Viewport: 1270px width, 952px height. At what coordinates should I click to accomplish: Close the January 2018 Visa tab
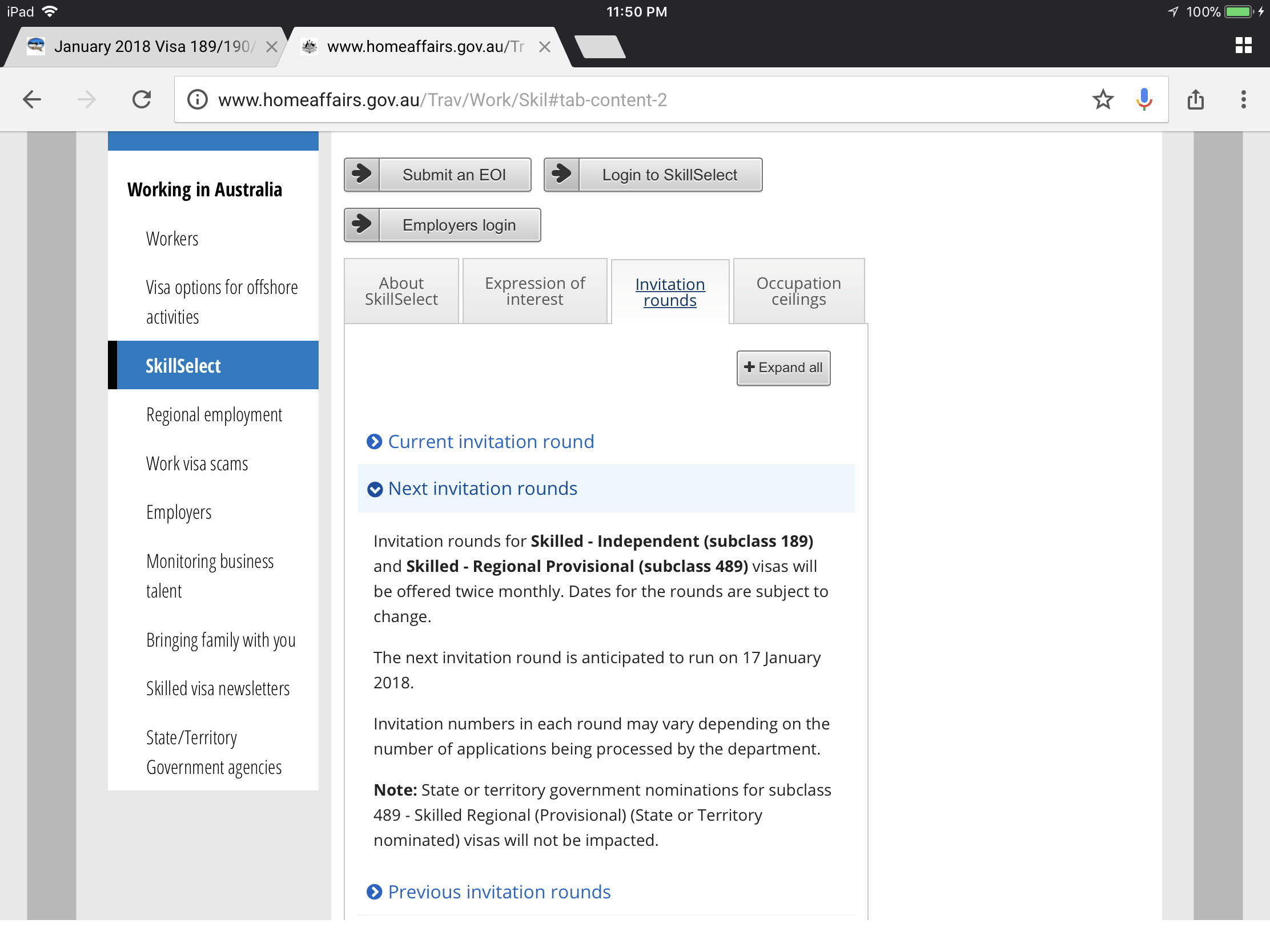[272, 47]
